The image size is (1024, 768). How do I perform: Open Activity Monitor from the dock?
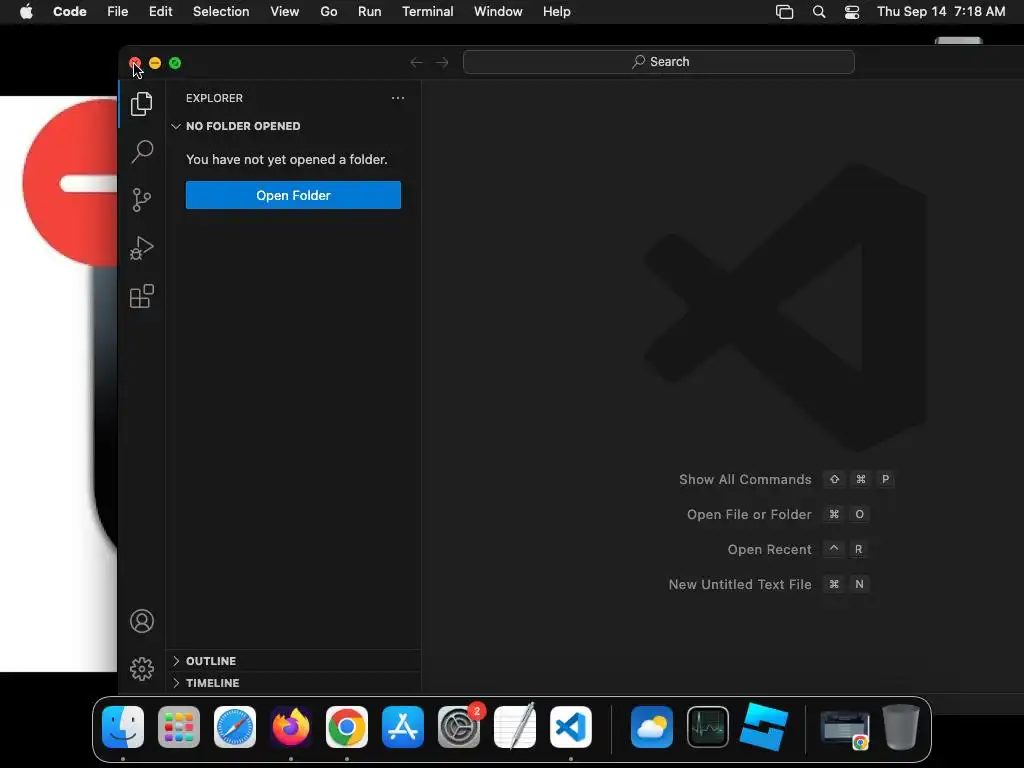(708, 727)
